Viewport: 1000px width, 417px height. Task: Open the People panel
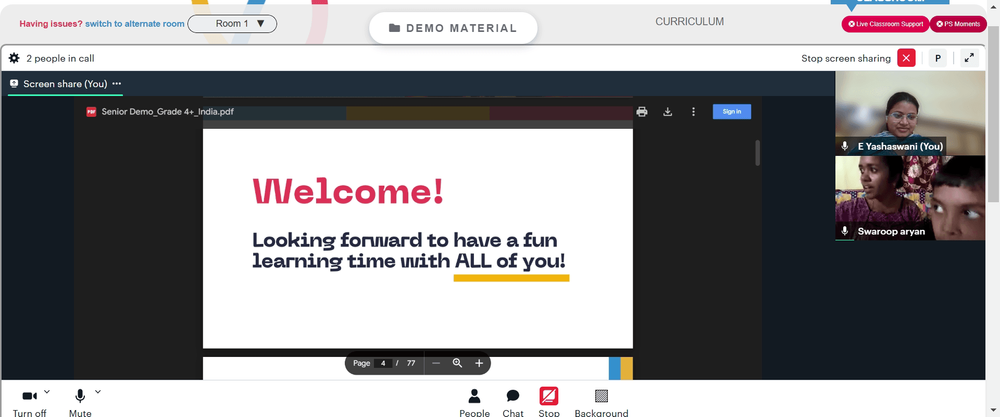click(x=474, y=403)
